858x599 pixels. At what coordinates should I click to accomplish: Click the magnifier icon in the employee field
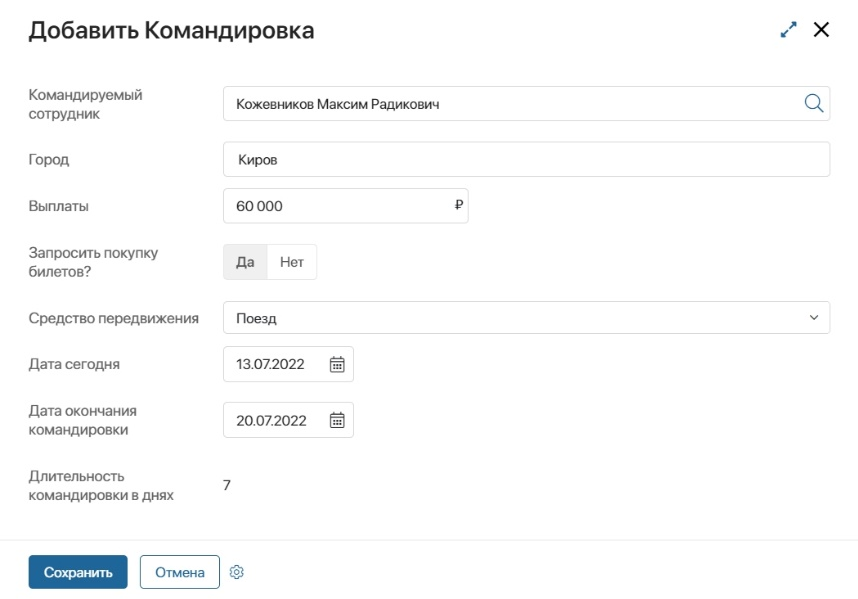coord(813,103)
